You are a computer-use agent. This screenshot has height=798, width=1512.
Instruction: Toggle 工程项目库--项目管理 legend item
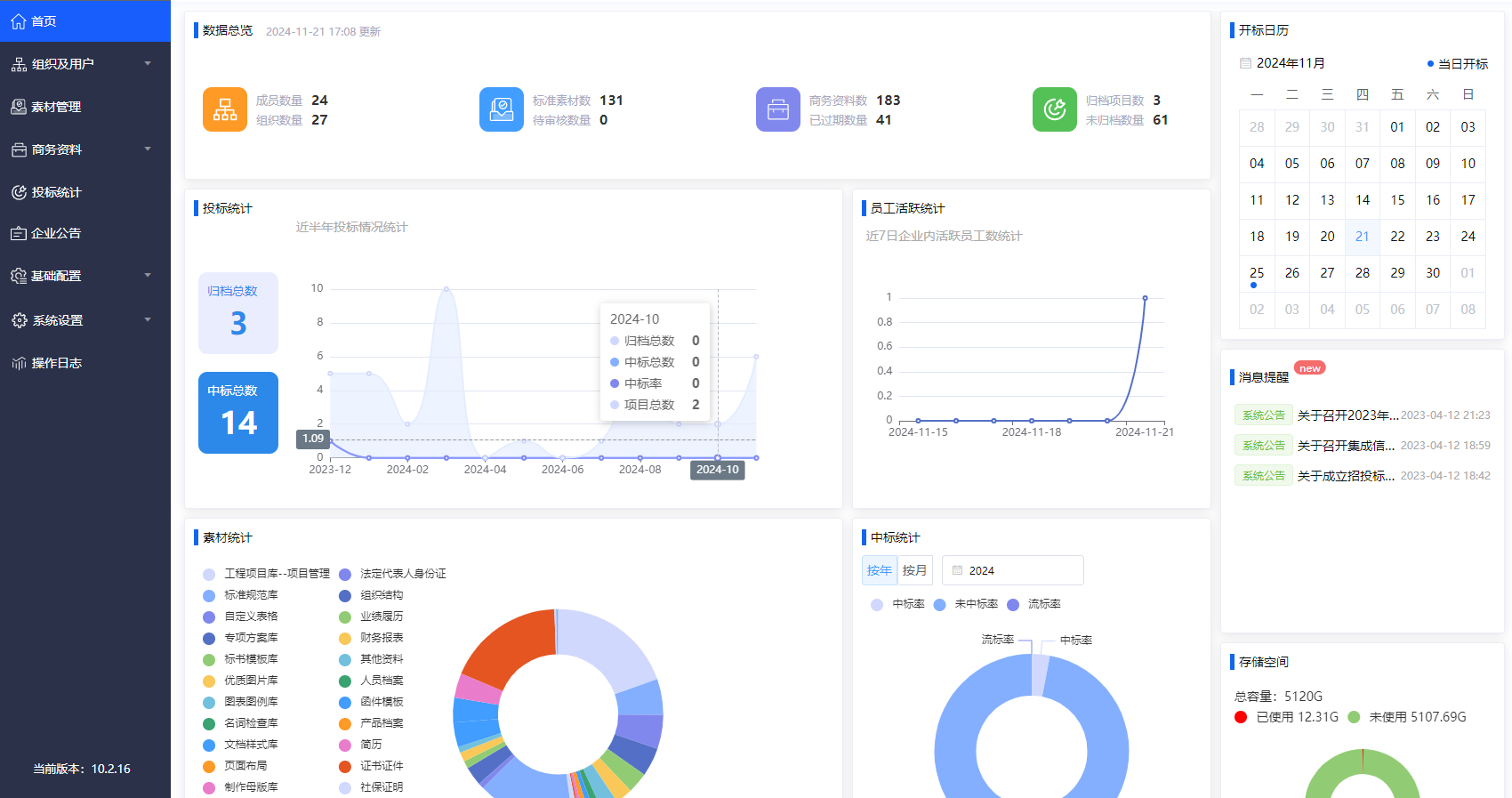point(267,574)
